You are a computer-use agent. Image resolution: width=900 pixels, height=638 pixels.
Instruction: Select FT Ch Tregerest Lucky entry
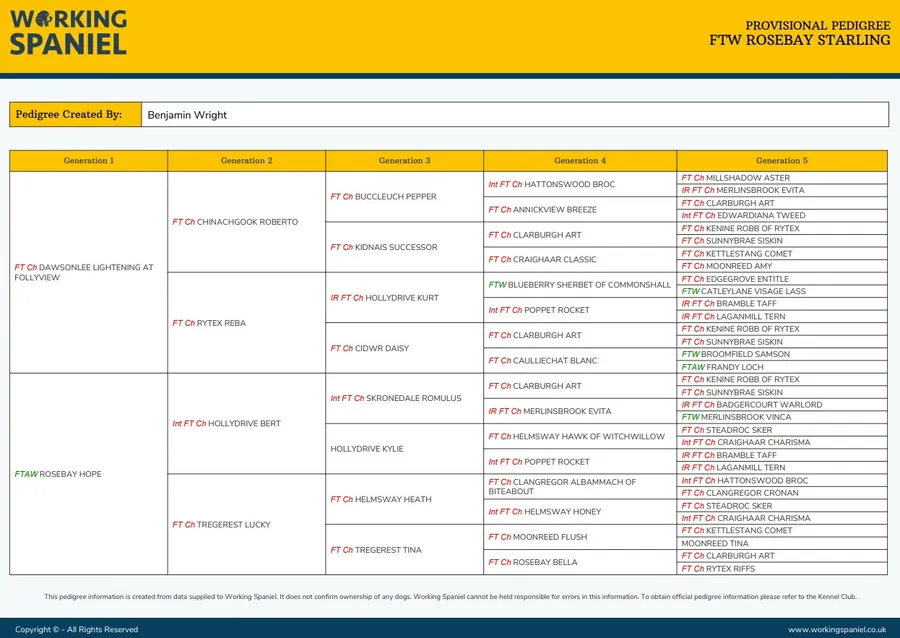click(221, 524)
